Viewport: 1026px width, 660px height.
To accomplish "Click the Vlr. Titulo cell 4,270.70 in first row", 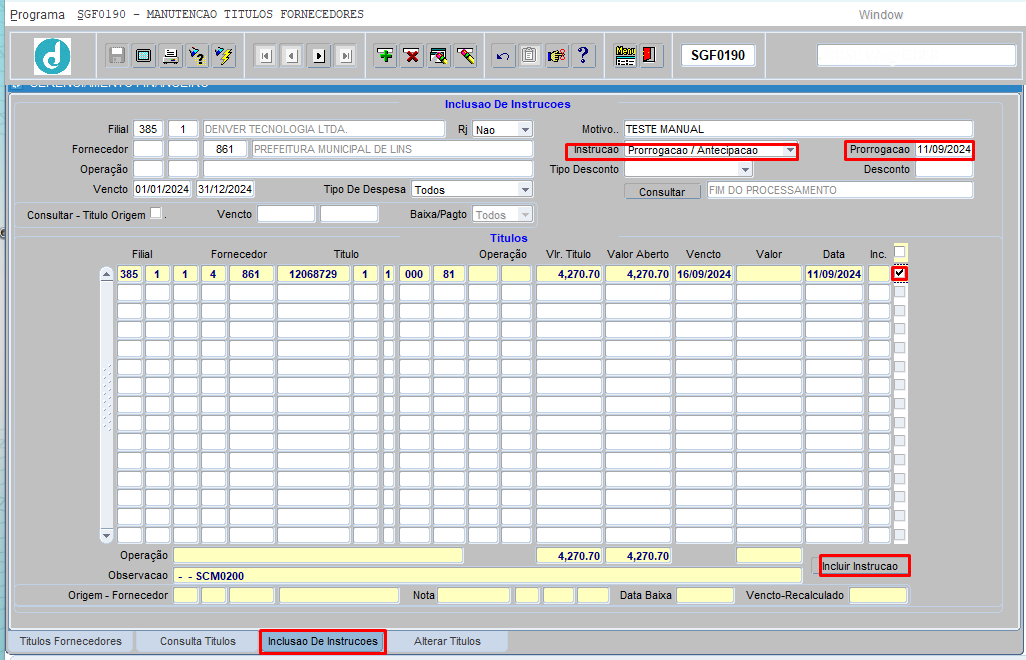I will click(x=569, y=274).
